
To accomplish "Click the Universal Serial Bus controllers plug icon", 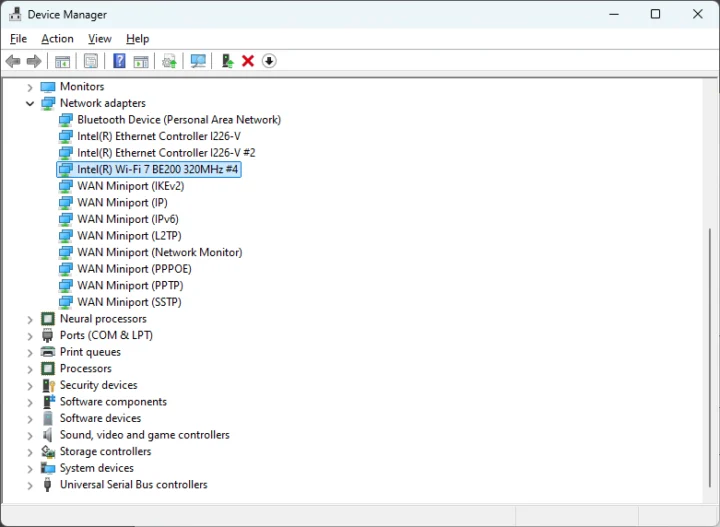I will pyautogui.click(x=47, y=485).
